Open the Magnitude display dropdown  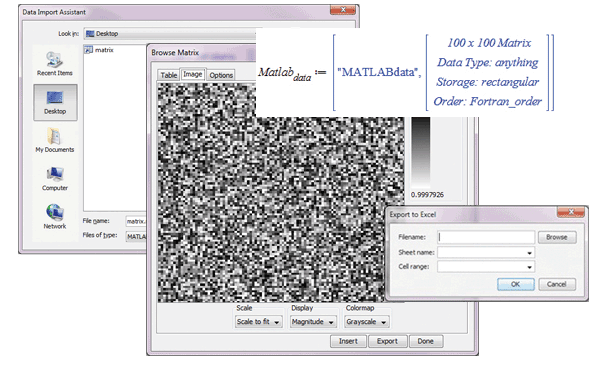coord(313,322)
